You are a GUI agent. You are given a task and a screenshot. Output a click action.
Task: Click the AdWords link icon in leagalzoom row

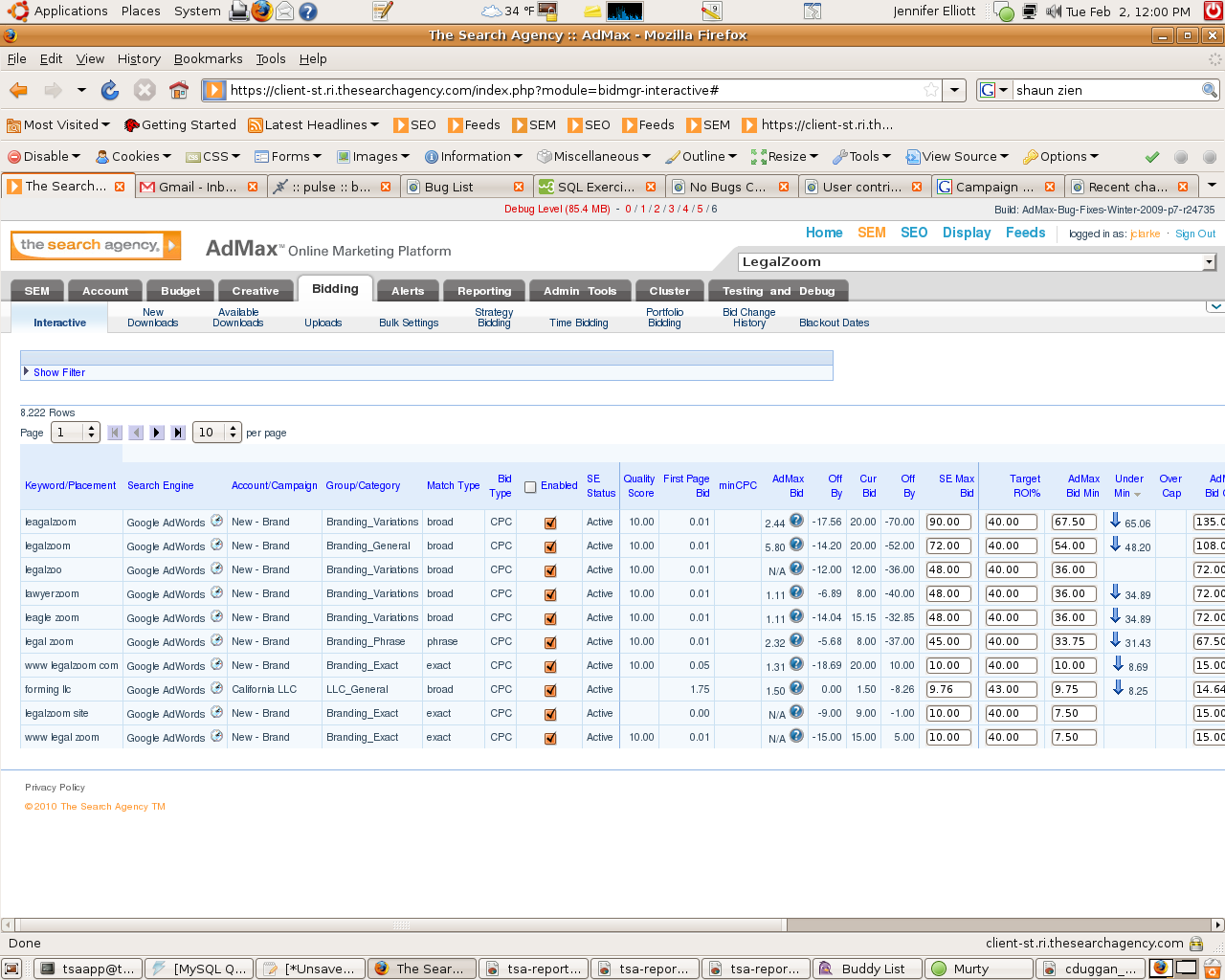216,521
